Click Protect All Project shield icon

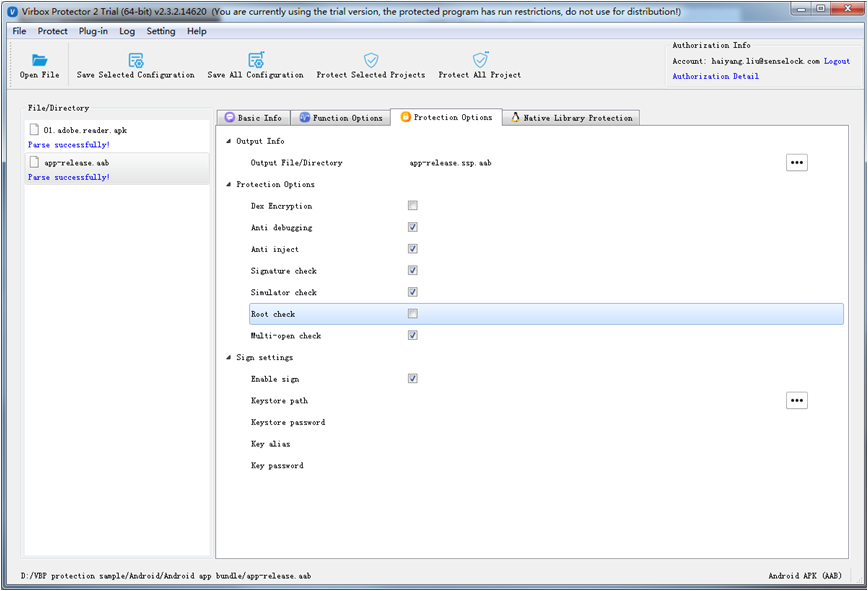click(x=480, y=60)
